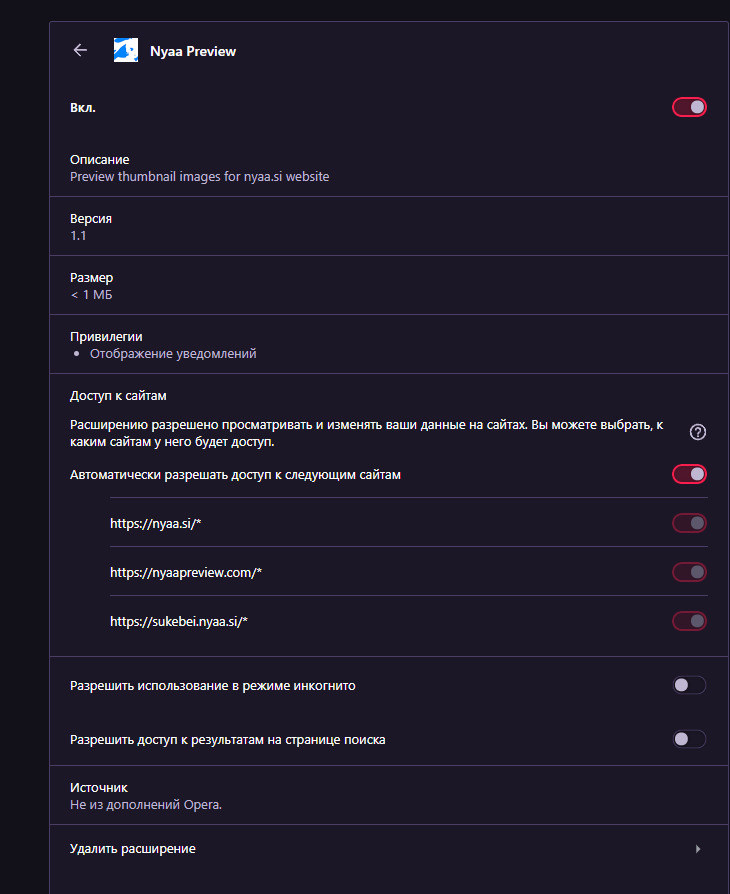Click the Nyaa Preview extension logo
This screenshot has width=730, height=894.
coord(126,50)
